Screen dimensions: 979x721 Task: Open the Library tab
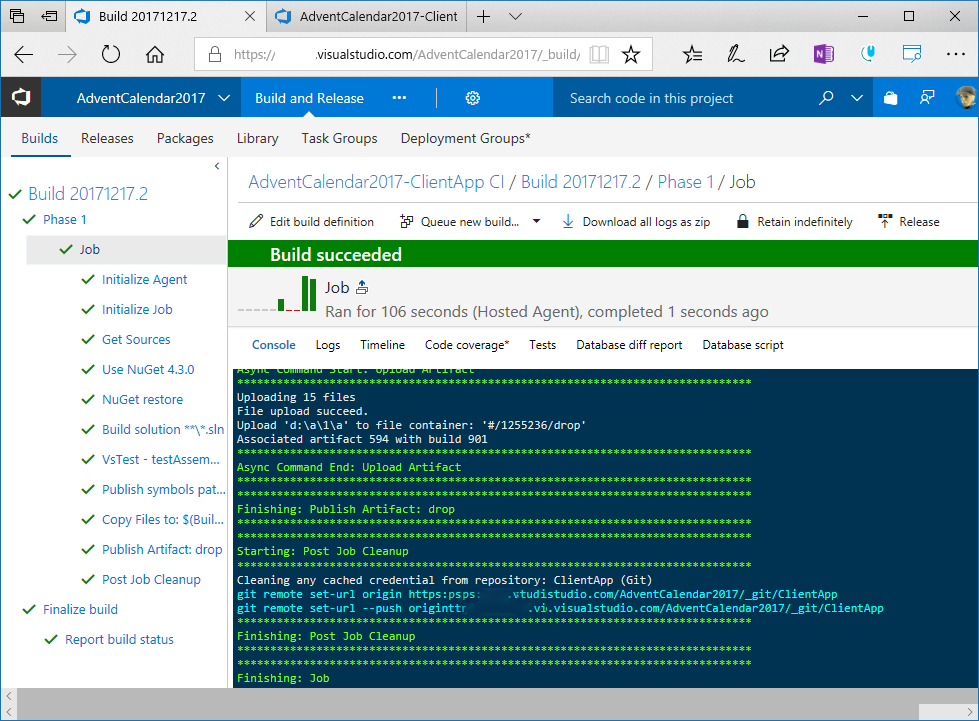tap(257, 138)
